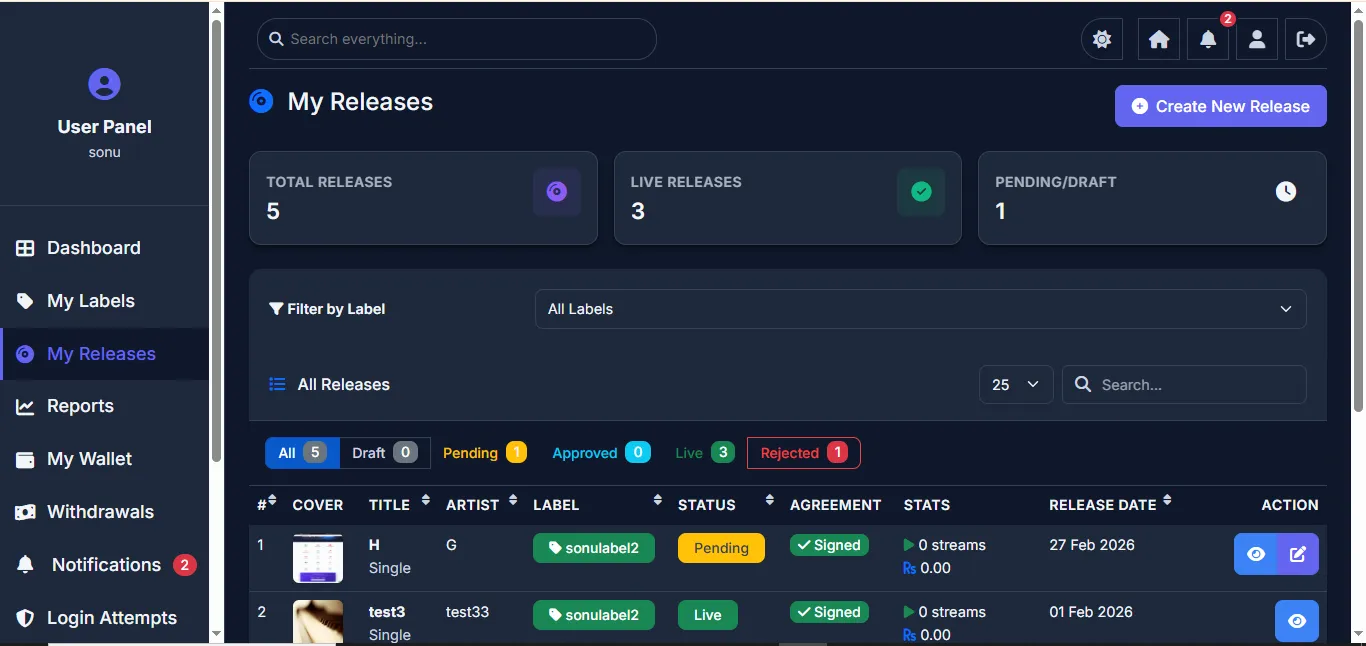Screen dimensions: 1366x646
Task: Click the pending/draft clock icon
Action: click(1286, 191)
